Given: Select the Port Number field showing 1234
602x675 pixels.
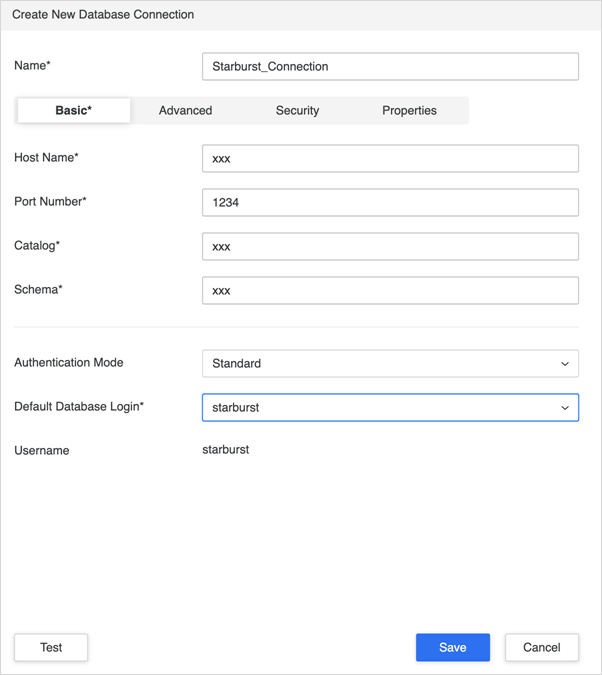Looking at the screenshot, I should tap(390, 202).
